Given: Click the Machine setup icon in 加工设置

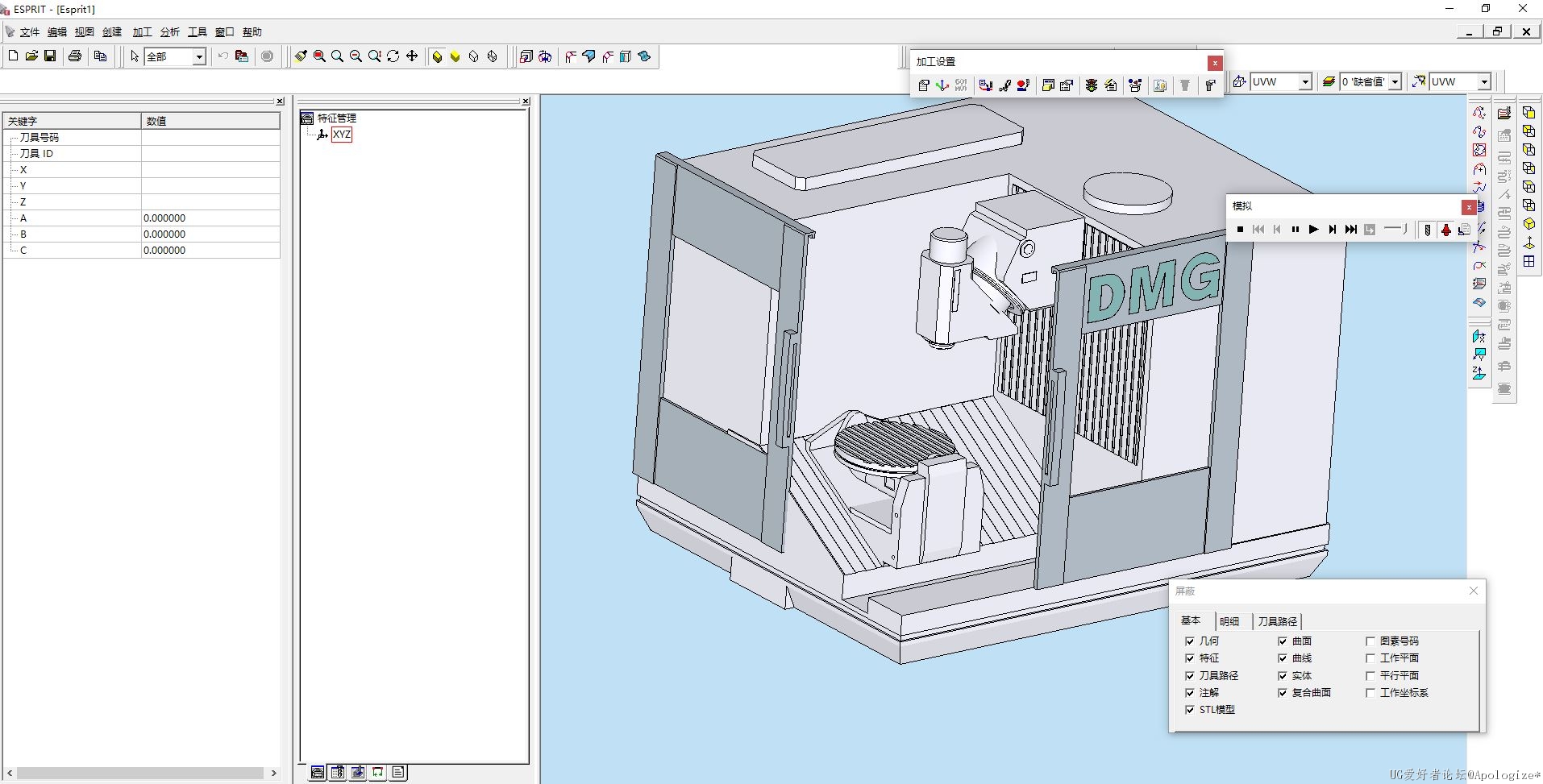Looking at the screenshot, I should pos(924,85).
